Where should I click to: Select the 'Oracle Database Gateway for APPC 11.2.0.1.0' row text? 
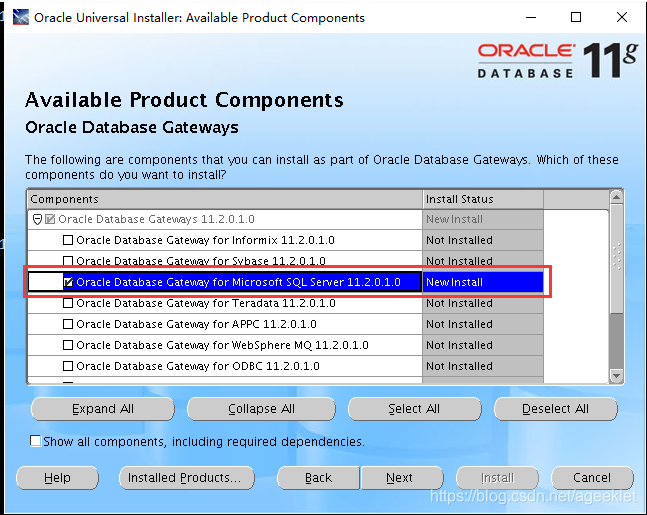[196, 324]
